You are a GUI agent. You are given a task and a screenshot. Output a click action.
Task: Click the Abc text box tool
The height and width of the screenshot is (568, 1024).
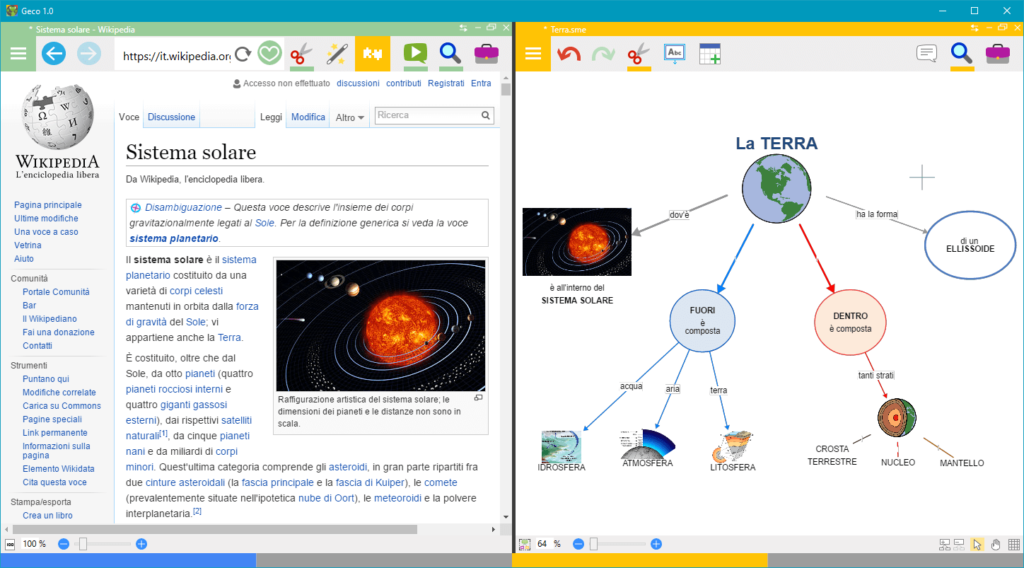674,54
